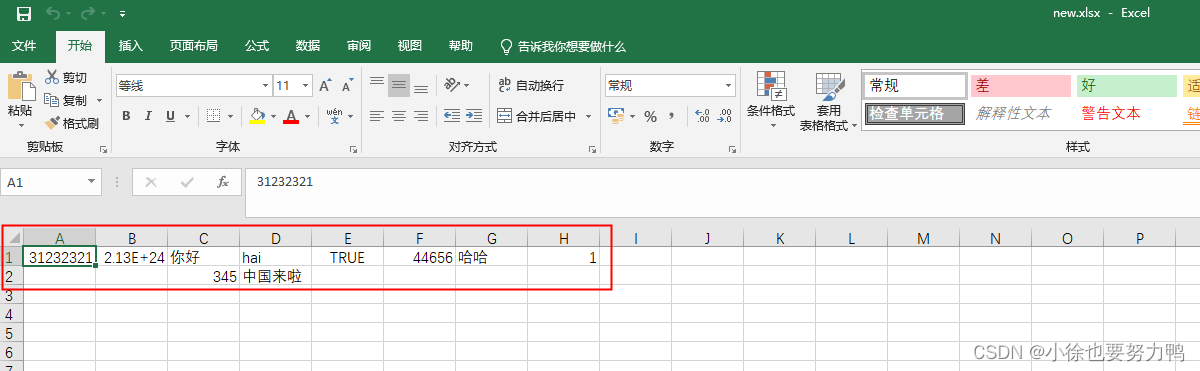Select column header K
This screenshot has width=1200, height=371.
[x=779, y=238]
